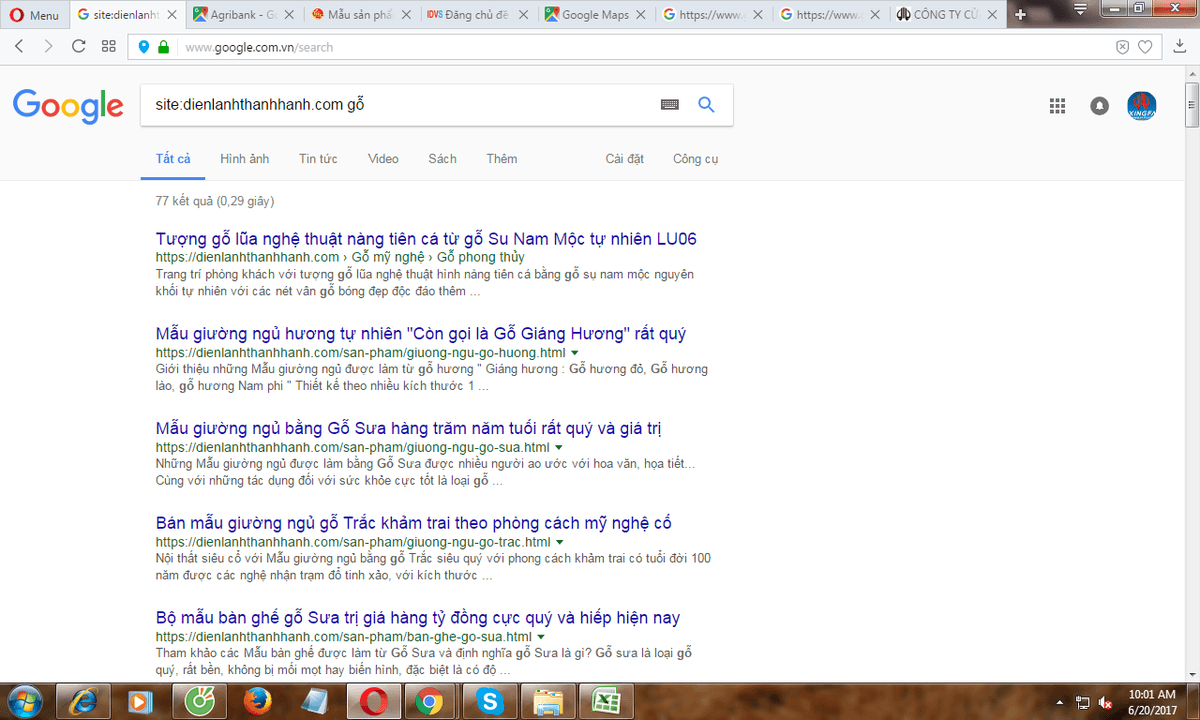Click the muted volume tray icon
Screen dimensions: 1200x720
click(x=1106, y=702)
